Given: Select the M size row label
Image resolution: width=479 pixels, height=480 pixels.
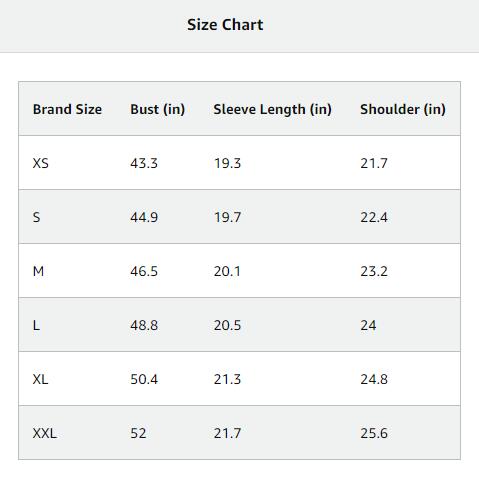Looking at the screenshot, I should click(38, 271).
